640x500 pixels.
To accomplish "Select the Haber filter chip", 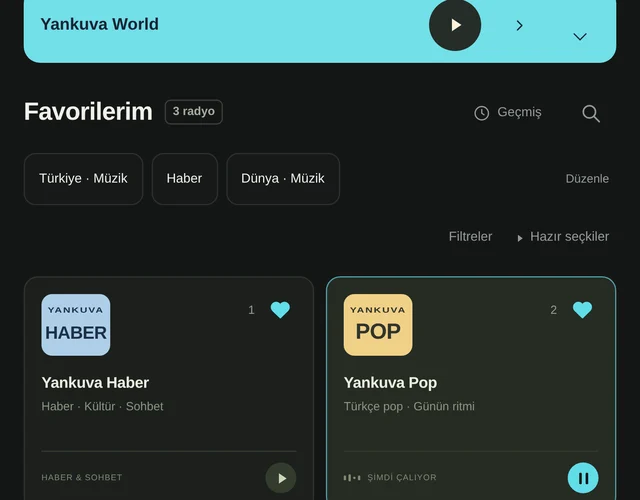I will pyautogui.click(x=184, y=179).
